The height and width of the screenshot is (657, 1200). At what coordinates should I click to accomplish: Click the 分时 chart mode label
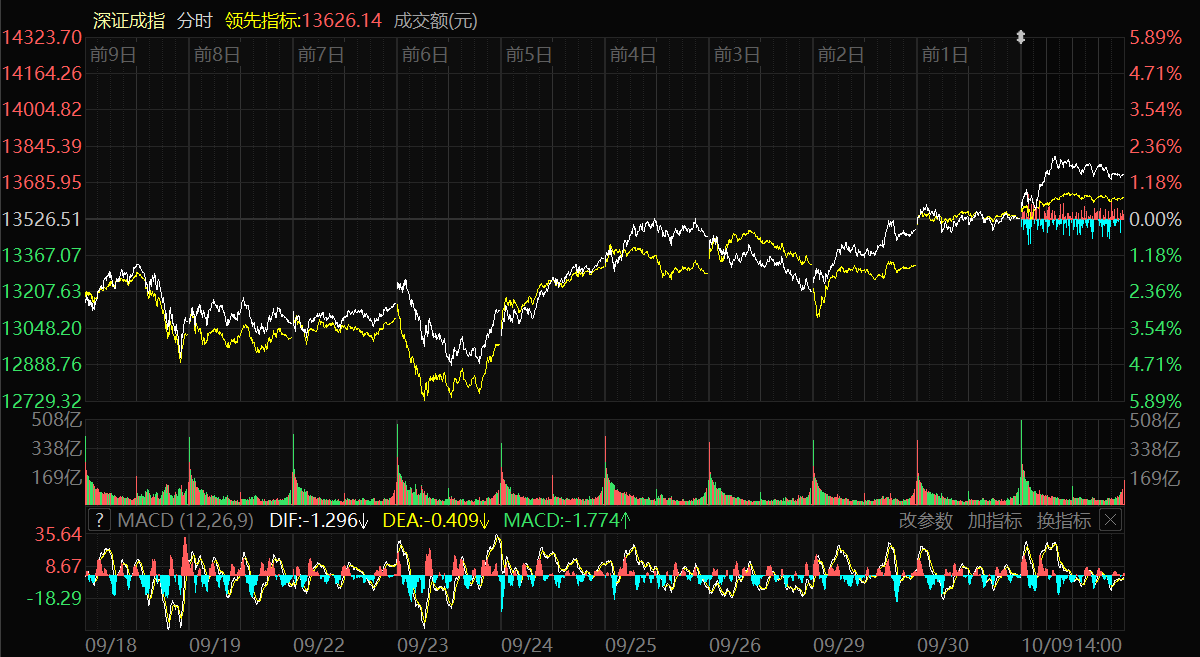point(195,20)
